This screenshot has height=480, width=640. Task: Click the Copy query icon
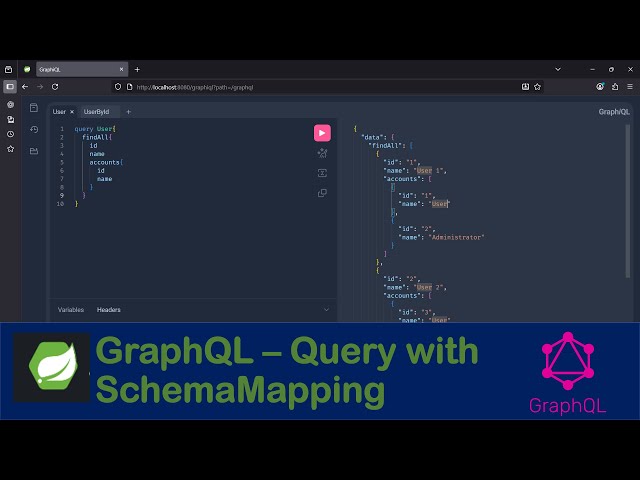point(322,193)
